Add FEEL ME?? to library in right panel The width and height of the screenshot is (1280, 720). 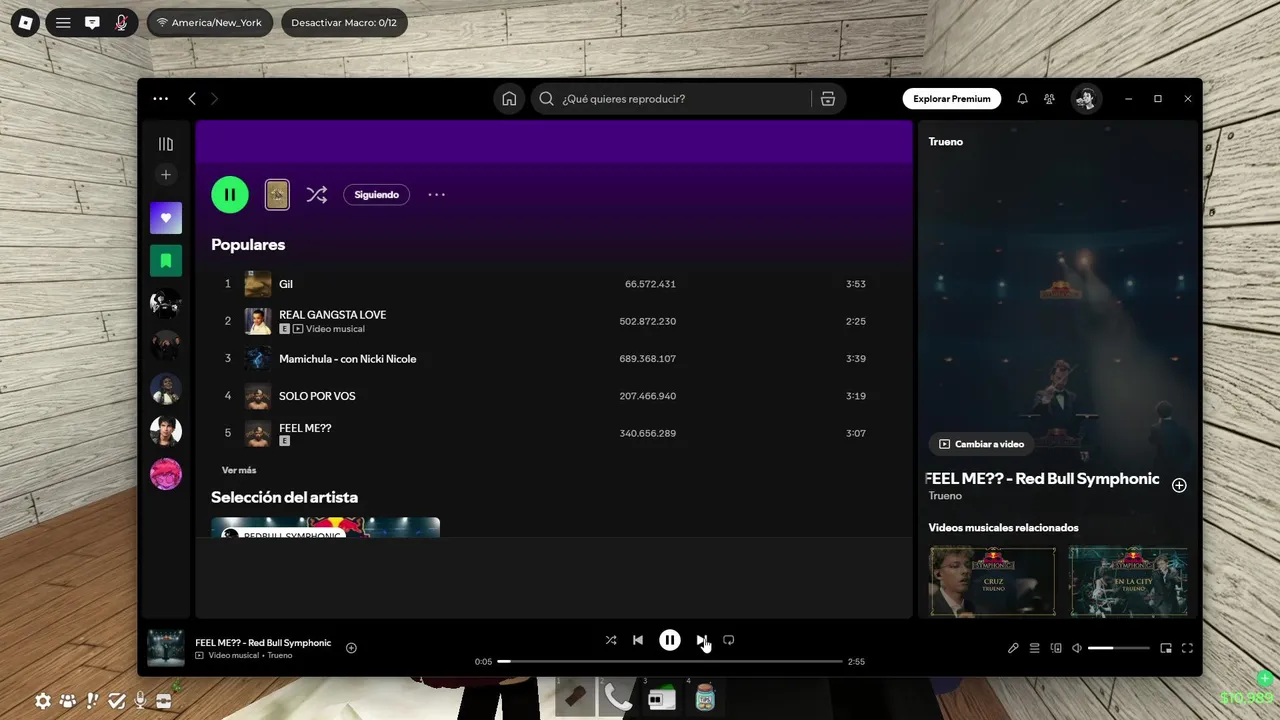click(1179, 485)
